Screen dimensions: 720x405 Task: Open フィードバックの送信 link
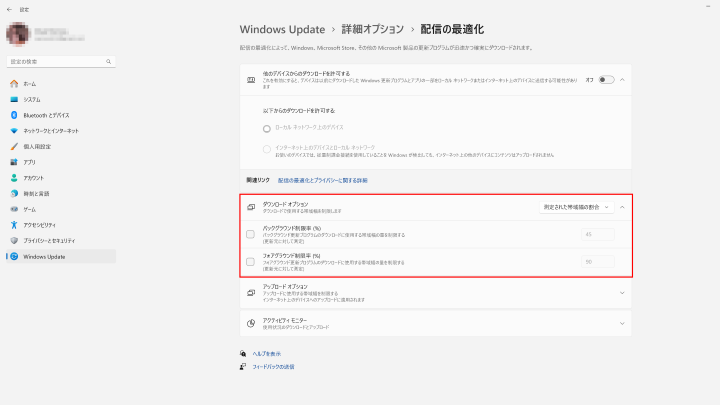tap(273, 366)
